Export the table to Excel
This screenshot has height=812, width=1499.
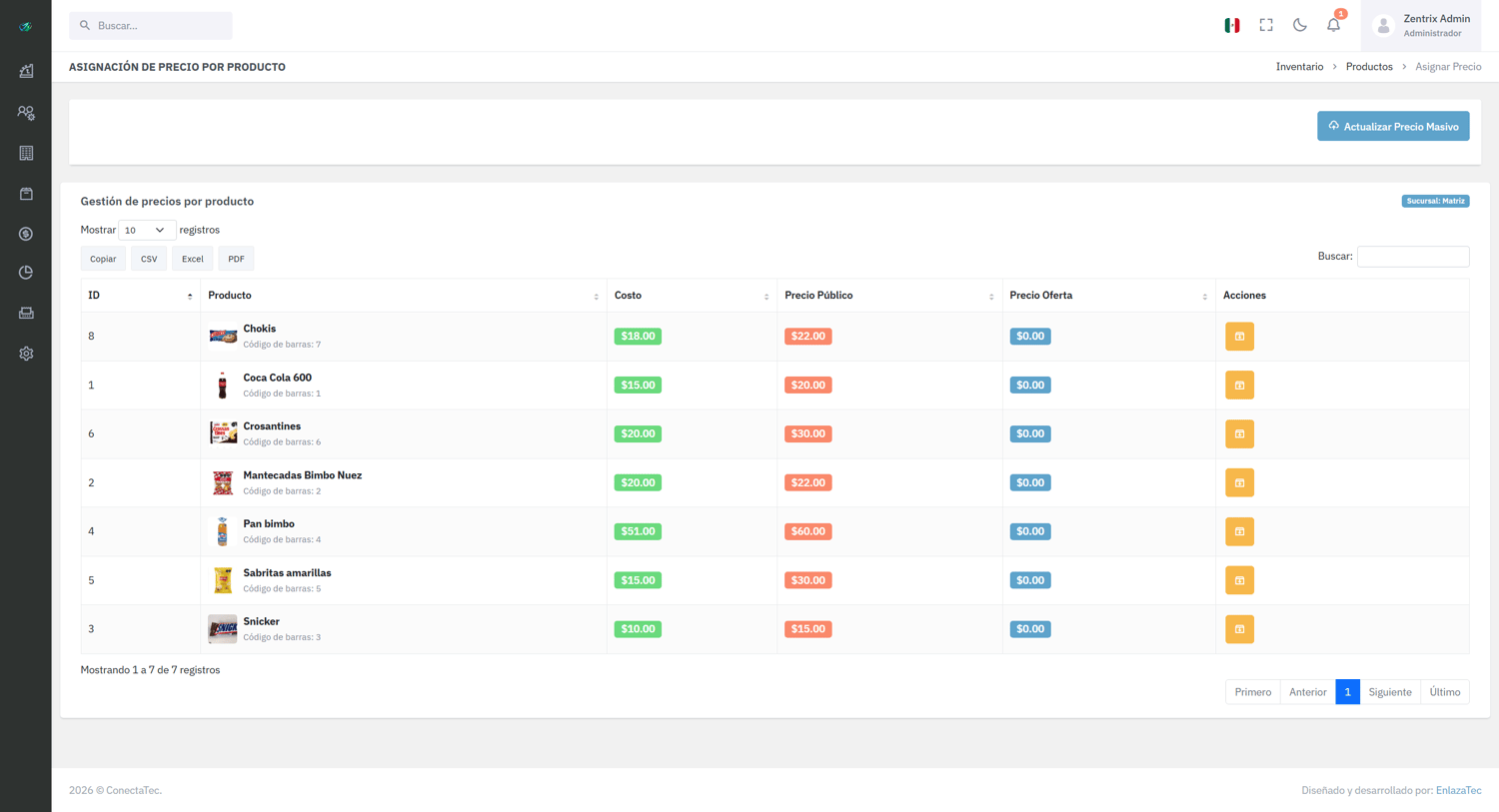[193, 259]
